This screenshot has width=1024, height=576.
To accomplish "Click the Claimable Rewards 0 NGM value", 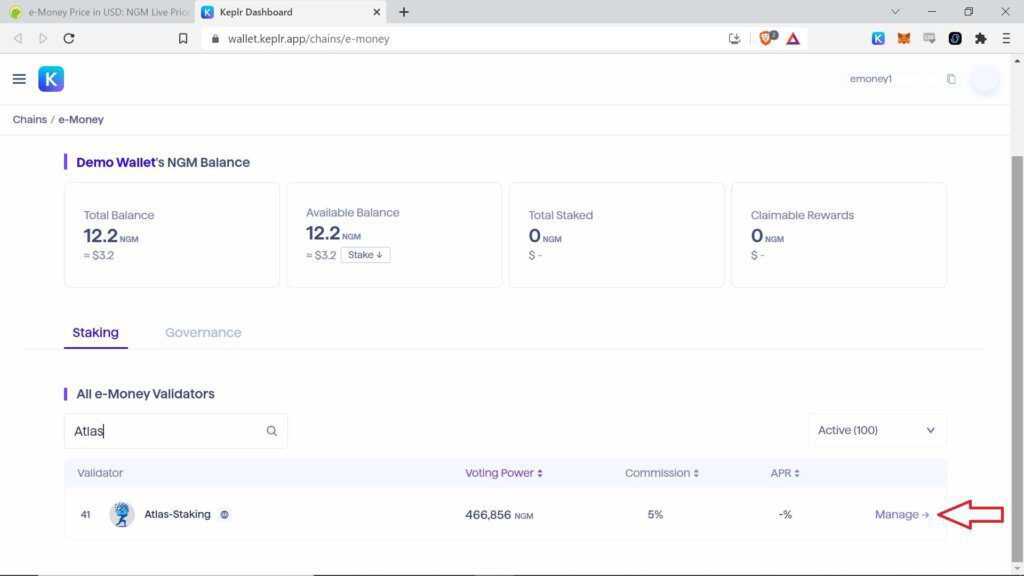I will (767, 236).
